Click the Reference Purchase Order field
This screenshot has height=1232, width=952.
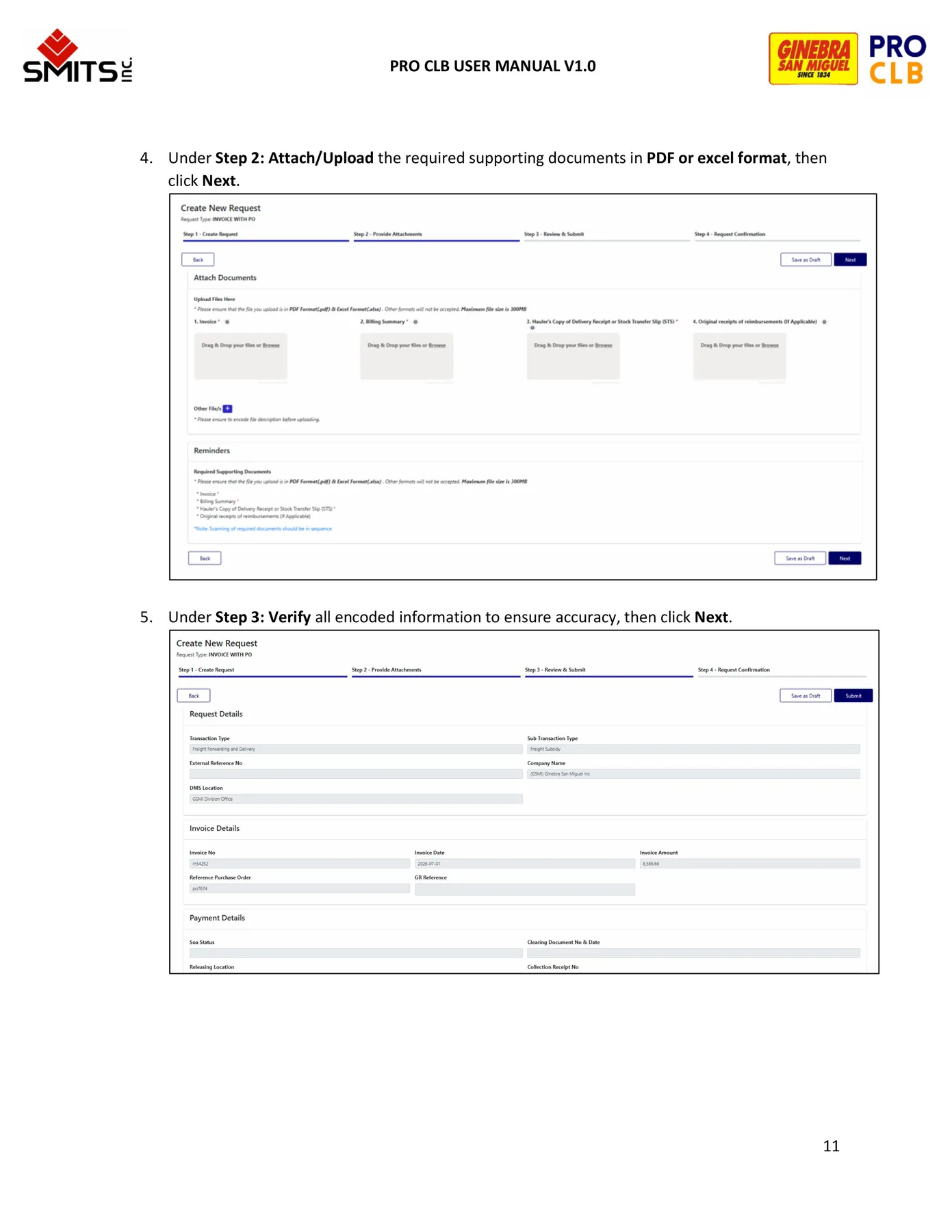pos(300,888)
